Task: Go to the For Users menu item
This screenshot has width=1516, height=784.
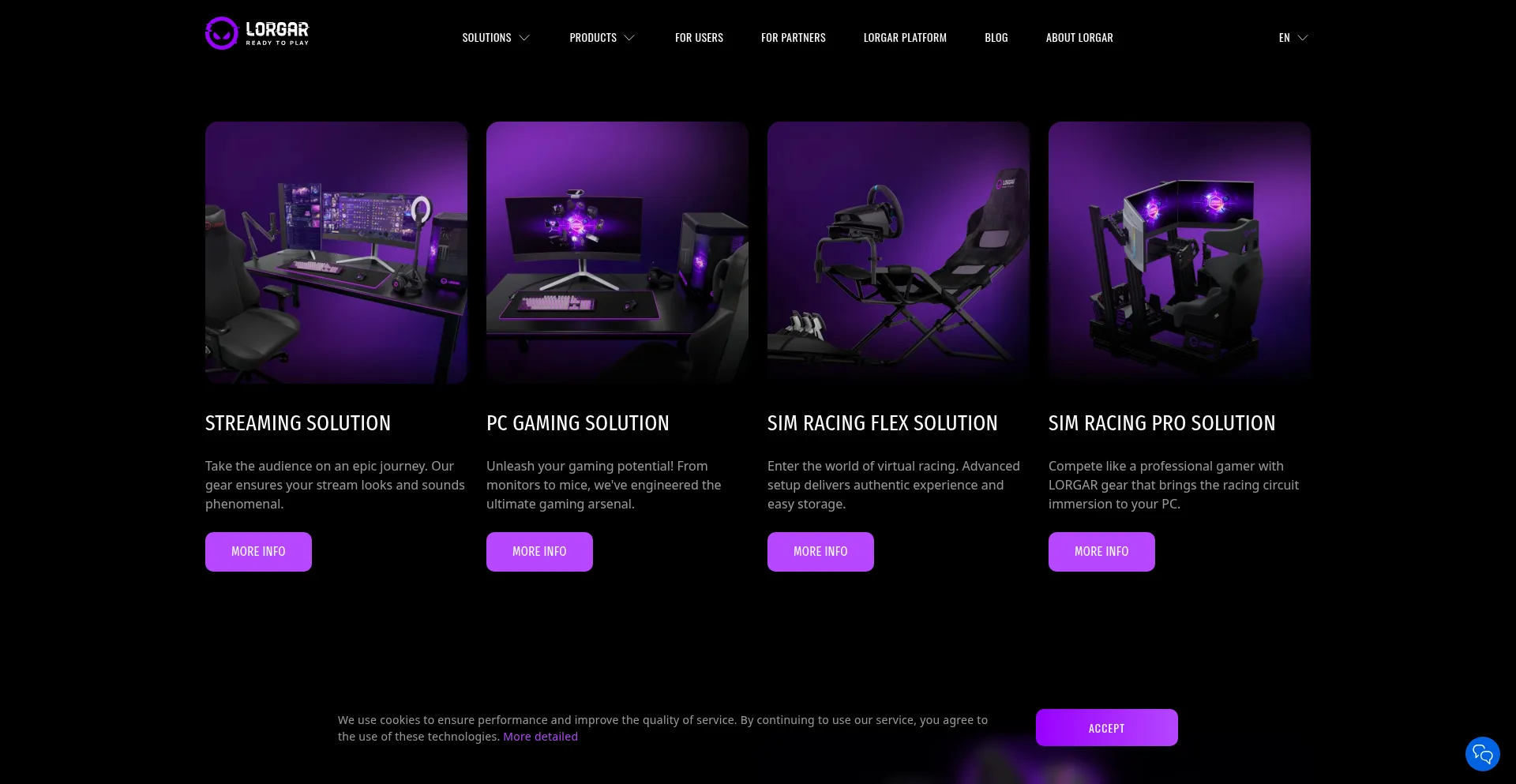Action: 699,38
